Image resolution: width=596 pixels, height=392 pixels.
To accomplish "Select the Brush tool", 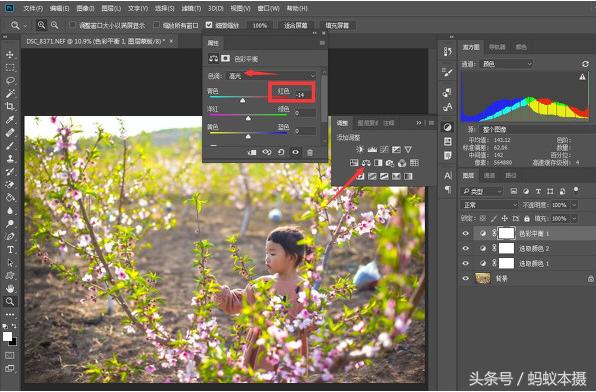I will coord(10,146).
